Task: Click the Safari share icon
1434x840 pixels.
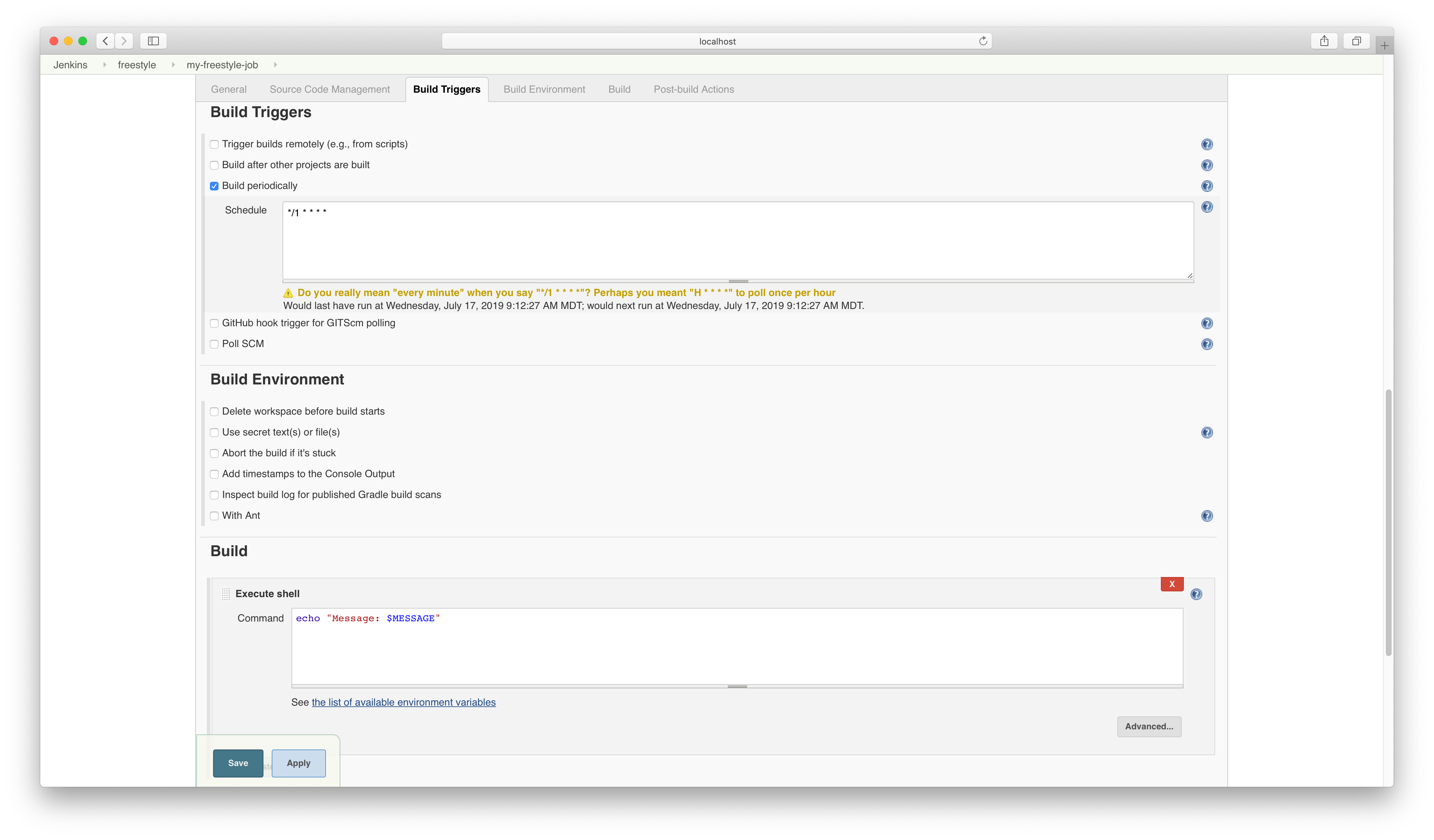Action: [x=1324, y=41]
